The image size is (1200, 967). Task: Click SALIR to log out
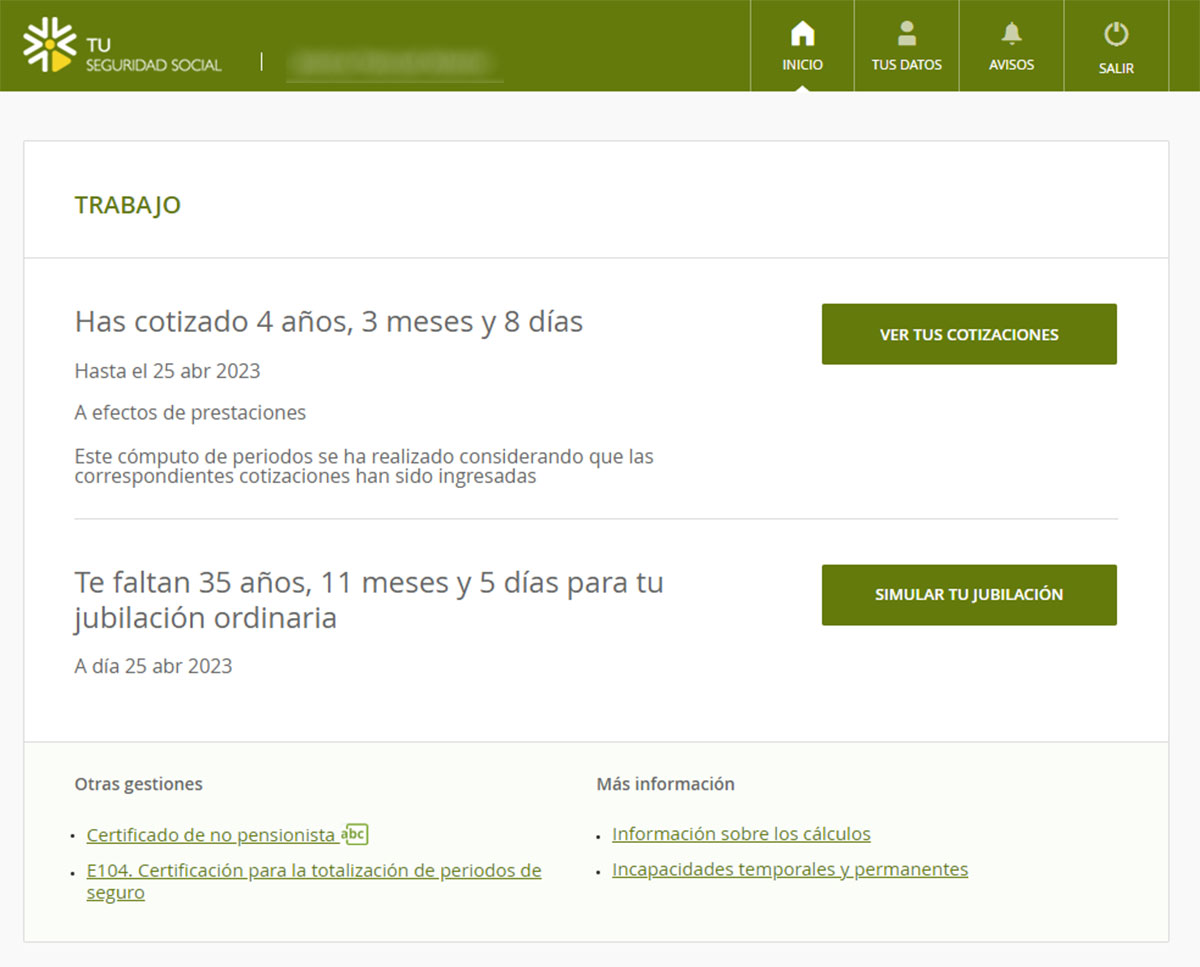pyautogui.click(x=1115, y=68)
